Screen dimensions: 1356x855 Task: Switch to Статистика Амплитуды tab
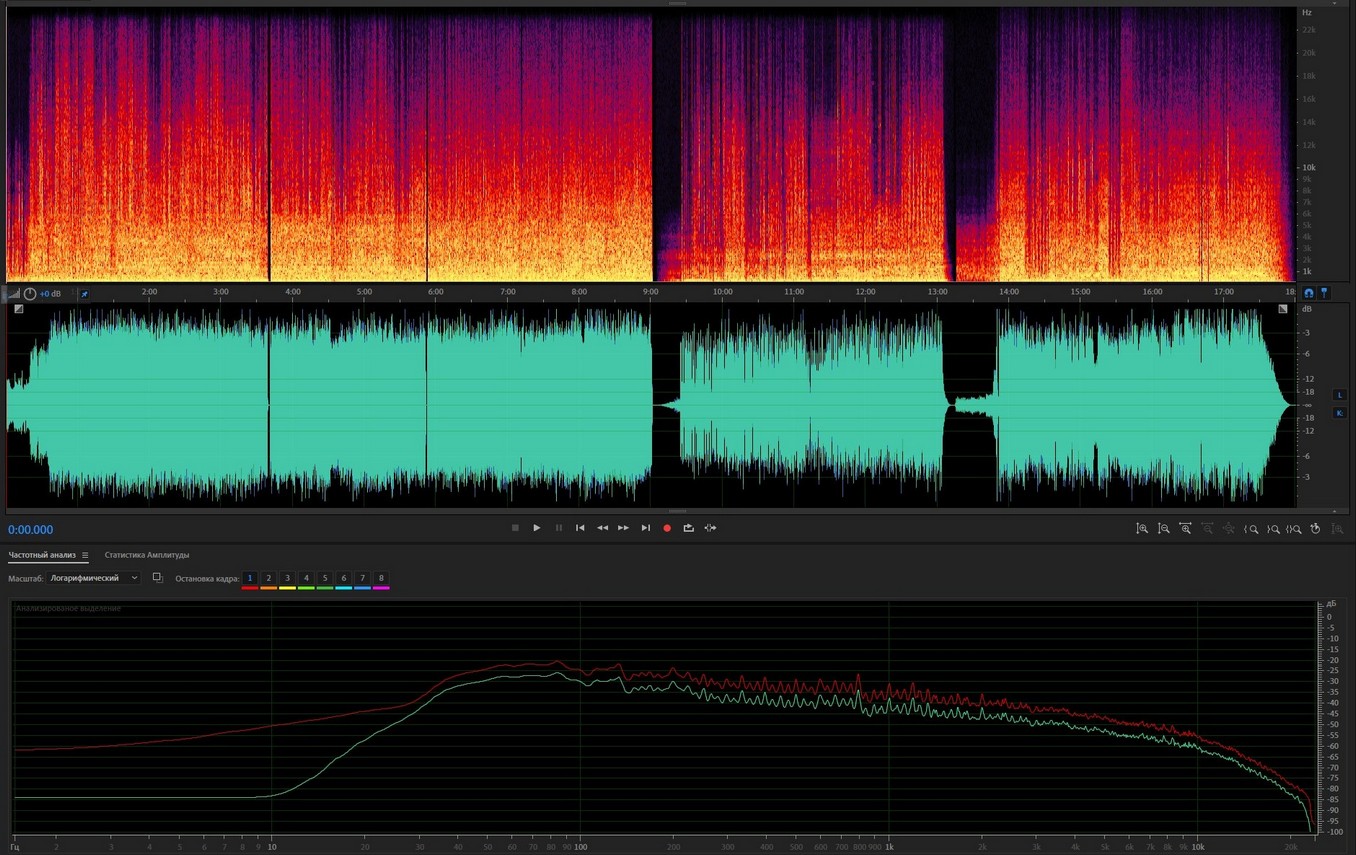click(147, 555)
